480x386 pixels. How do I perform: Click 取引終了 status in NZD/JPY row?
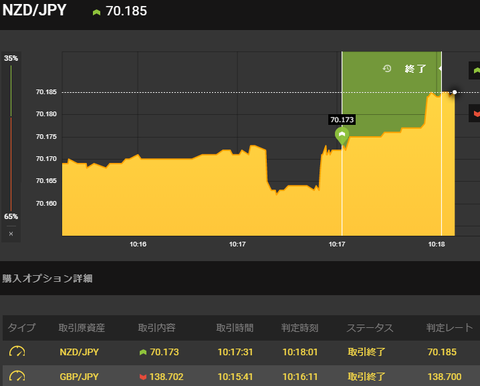coord(367,352)
